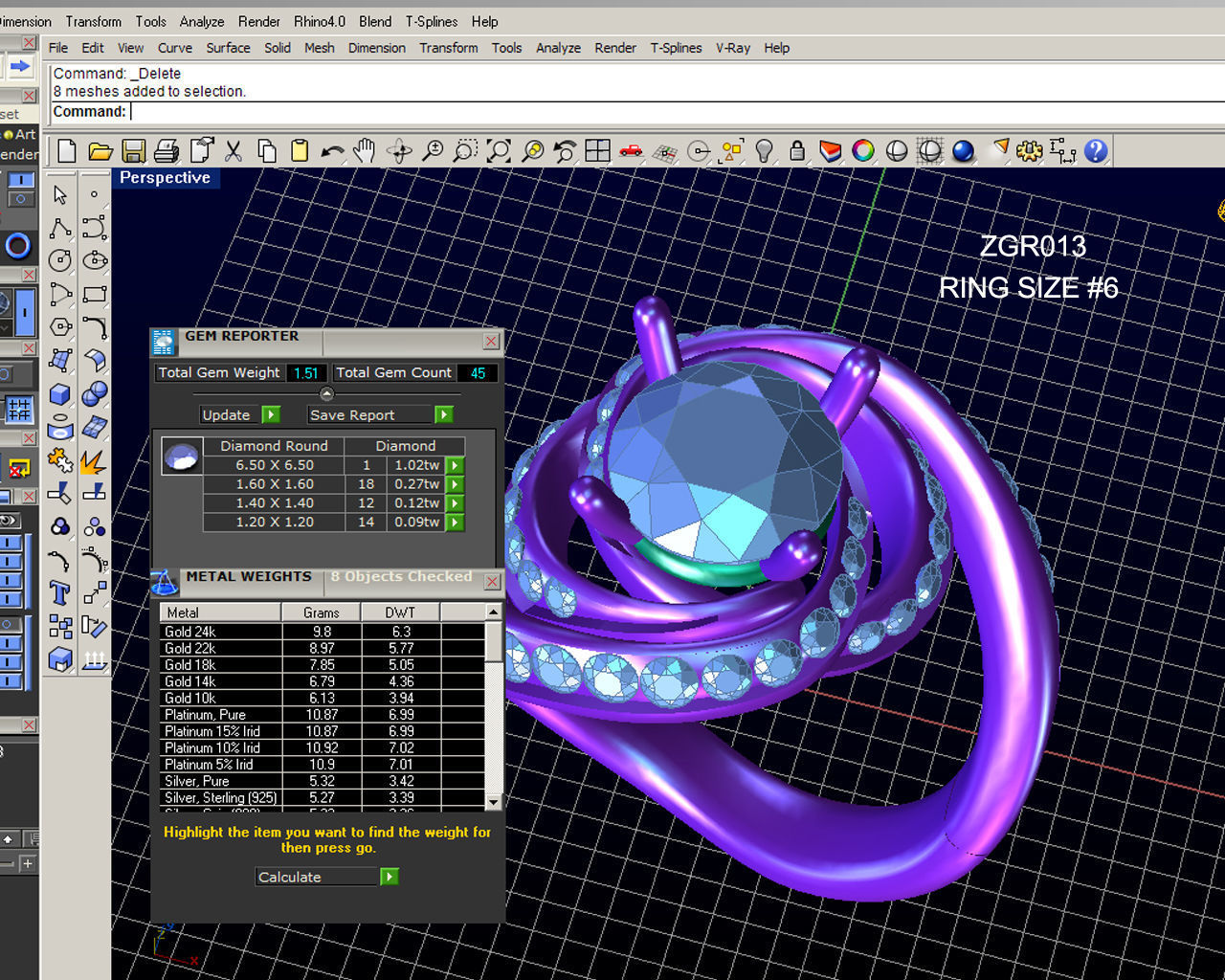Click the Gem Reporter slider handle

(x=326, y=393)
